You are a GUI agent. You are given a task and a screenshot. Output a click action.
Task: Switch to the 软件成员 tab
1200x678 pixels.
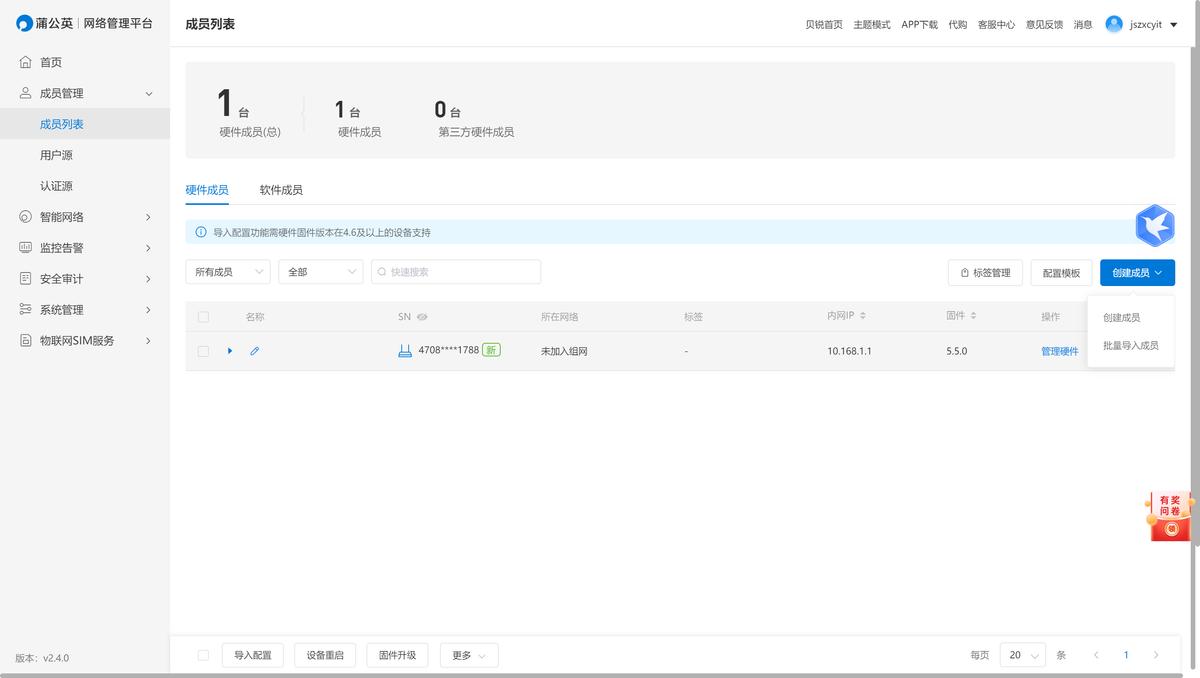click(x=281, y=190)
